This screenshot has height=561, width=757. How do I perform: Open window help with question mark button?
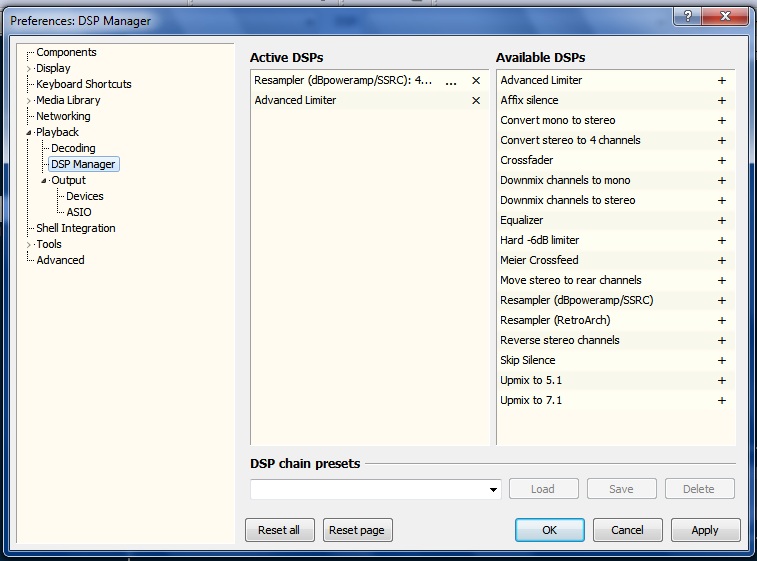tap(687, 16)
